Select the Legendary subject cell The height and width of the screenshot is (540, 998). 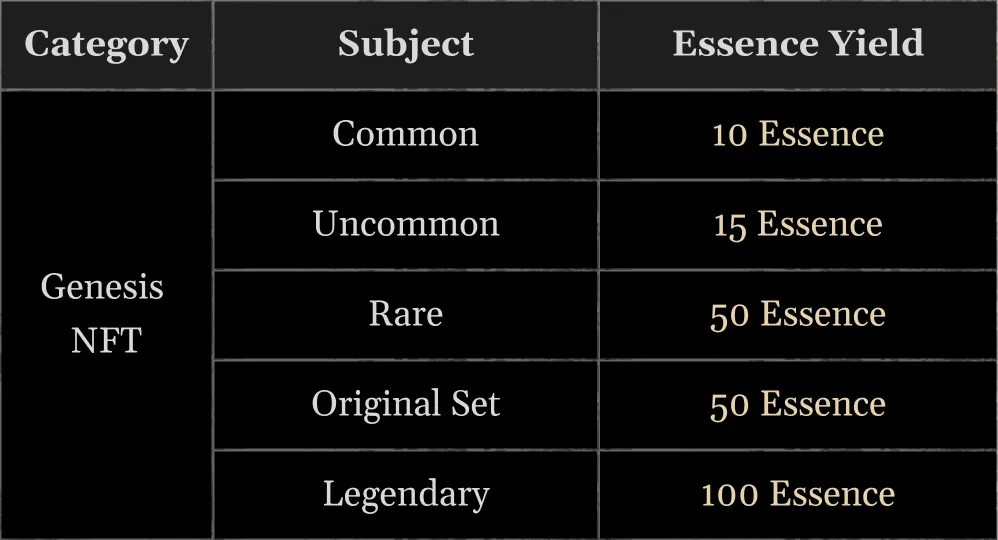[406, 495]
